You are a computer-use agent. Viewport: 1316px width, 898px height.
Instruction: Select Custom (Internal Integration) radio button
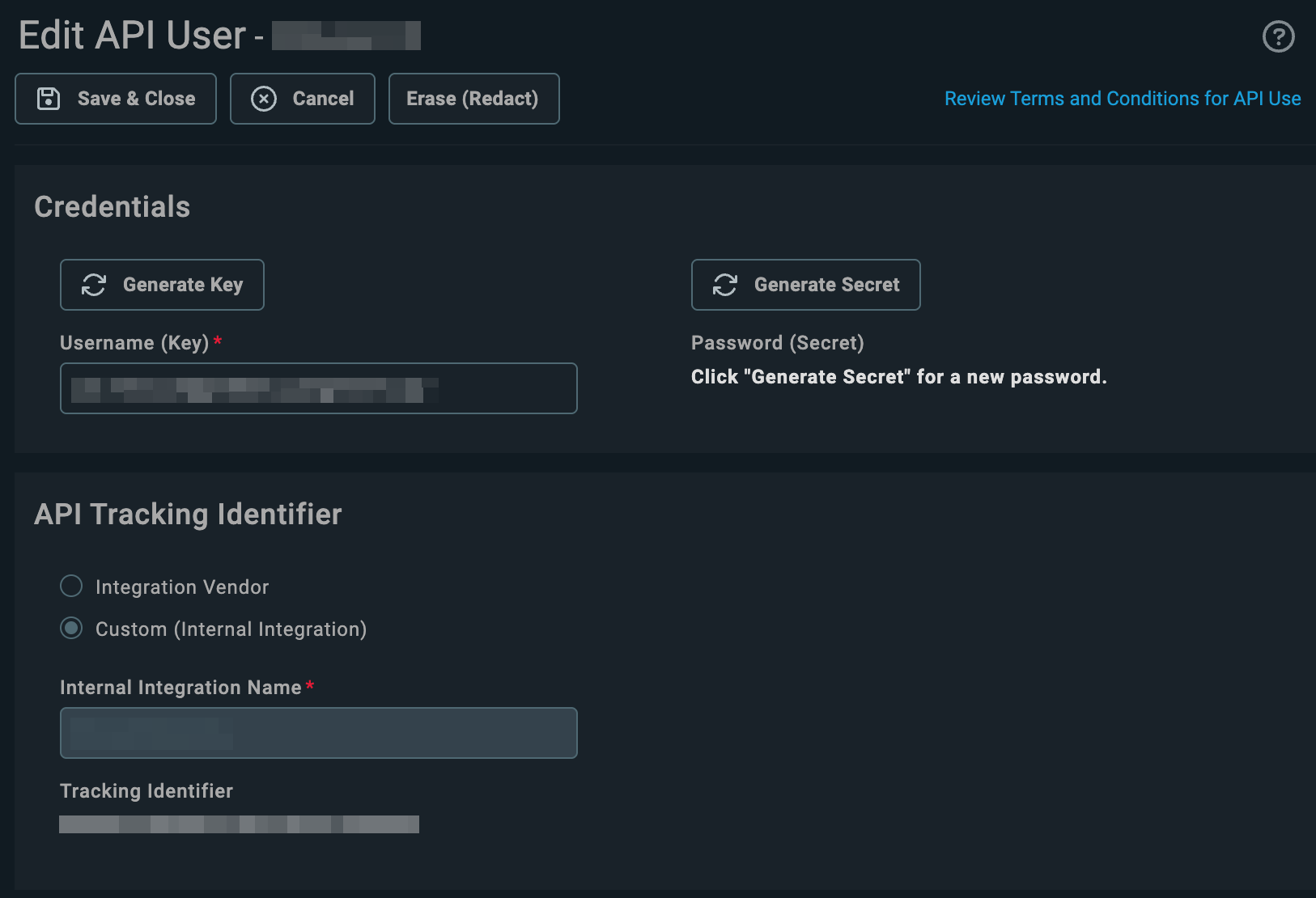tap(71, 628)
